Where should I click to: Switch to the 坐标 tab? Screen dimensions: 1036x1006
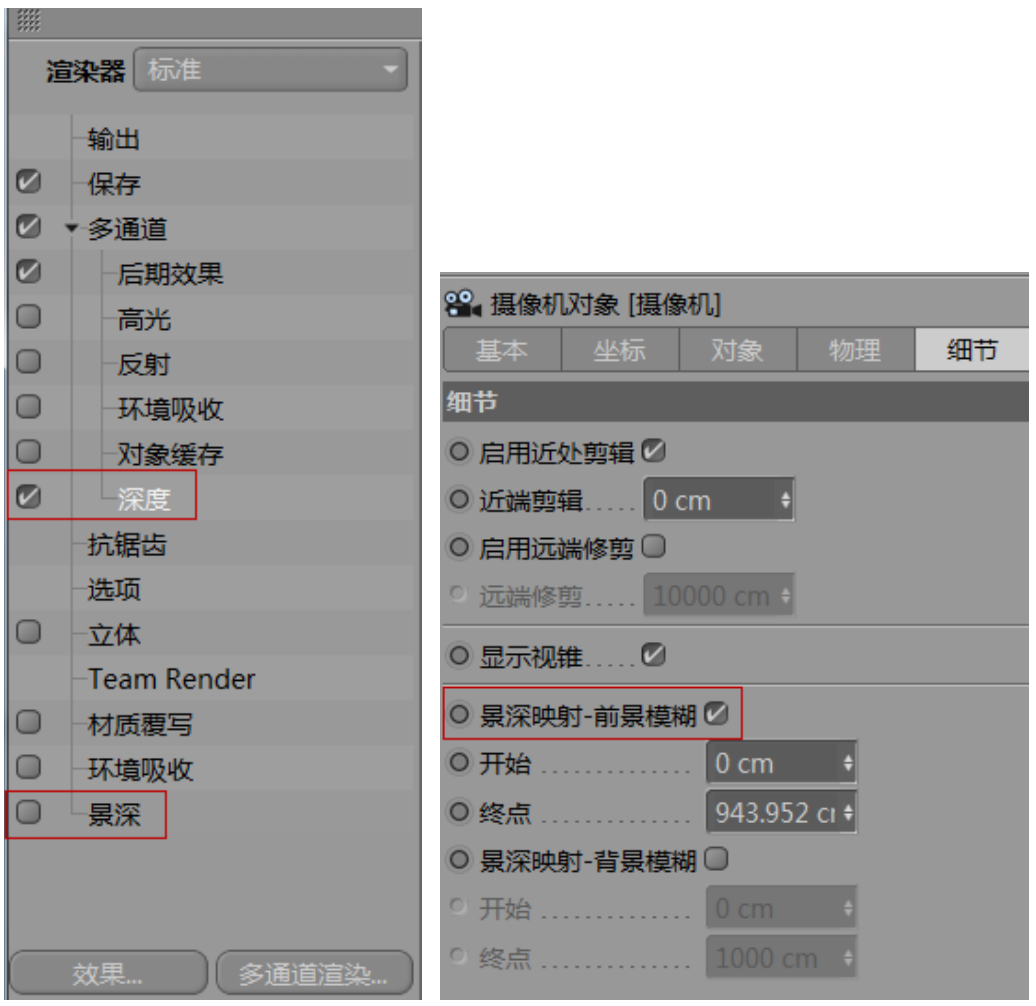tap(620, 349)
